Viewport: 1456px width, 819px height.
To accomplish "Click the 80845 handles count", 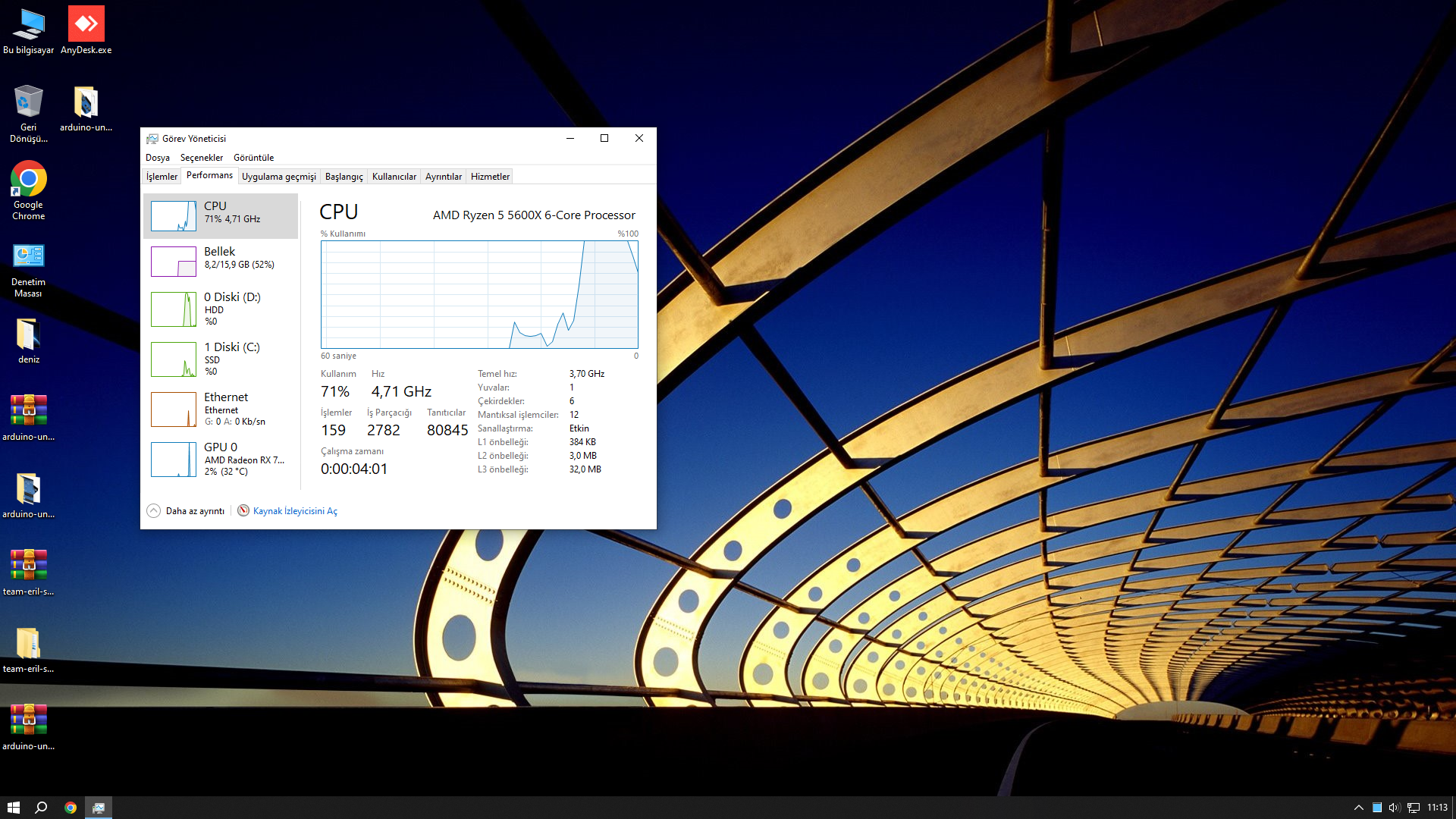I will [x=447, y=430].
